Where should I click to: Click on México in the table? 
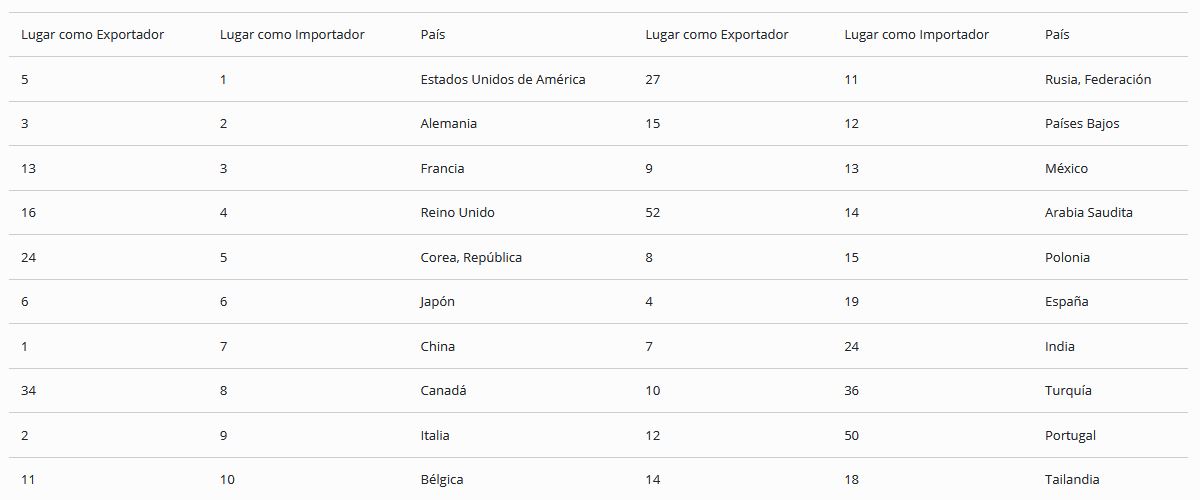coord(1066,168)
